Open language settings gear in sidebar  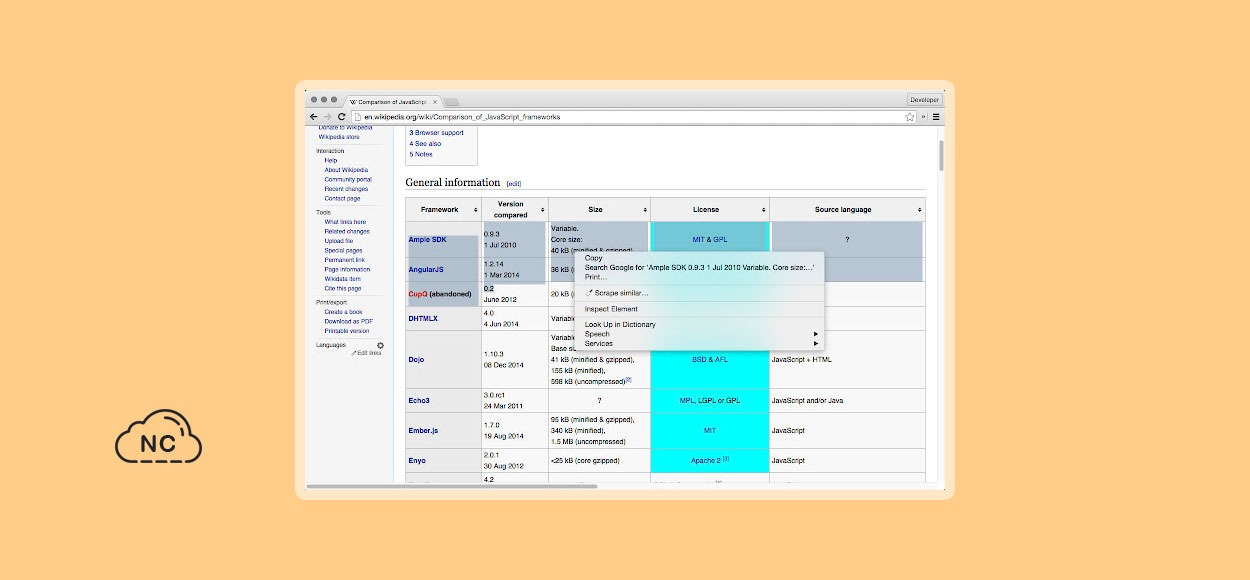pyautogui.click(x=380, y=345)
